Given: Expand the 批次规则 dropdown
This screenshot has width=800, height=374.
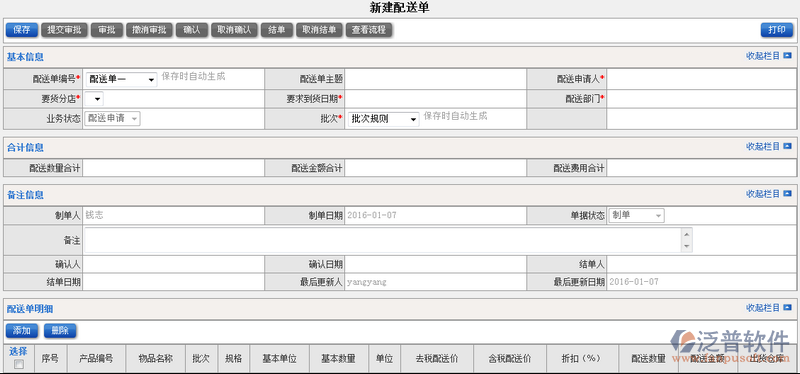Looking at the screenshot, I should click(384, 119).
